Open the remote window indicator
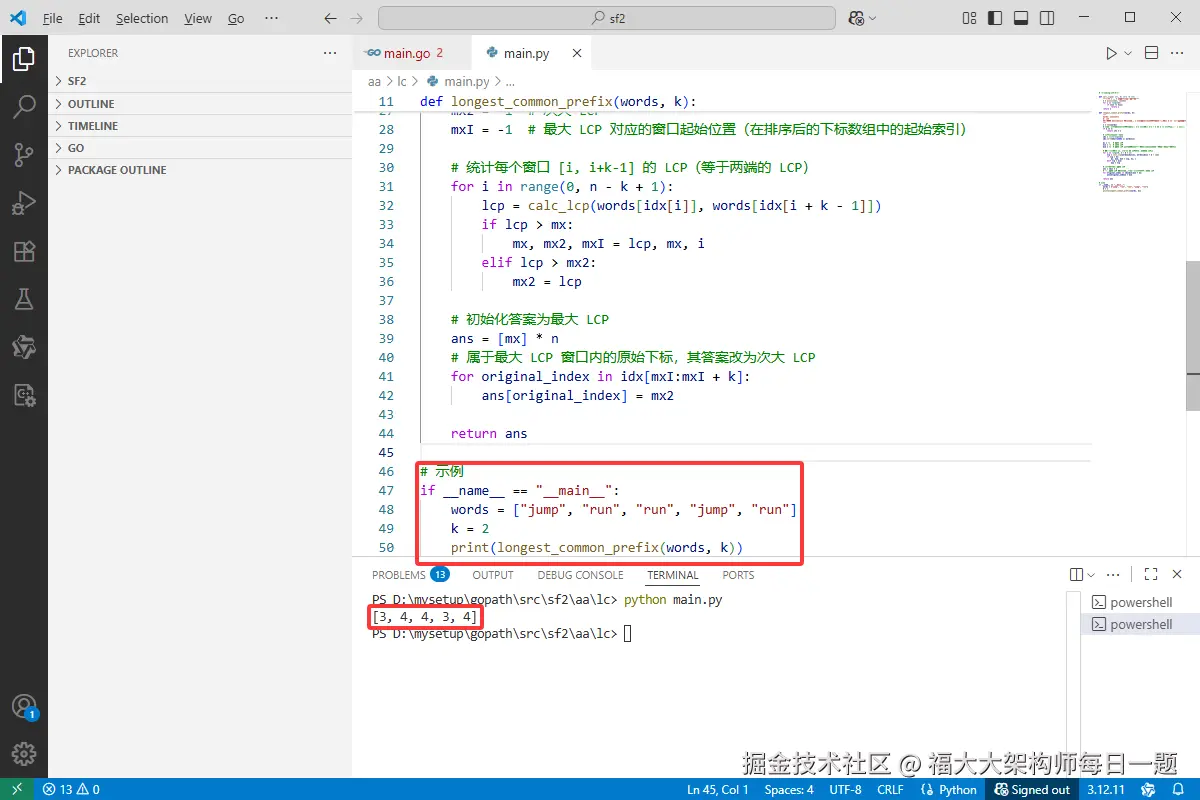The width and height of the screenshot is (1200, 800). (x=17, y=789)
